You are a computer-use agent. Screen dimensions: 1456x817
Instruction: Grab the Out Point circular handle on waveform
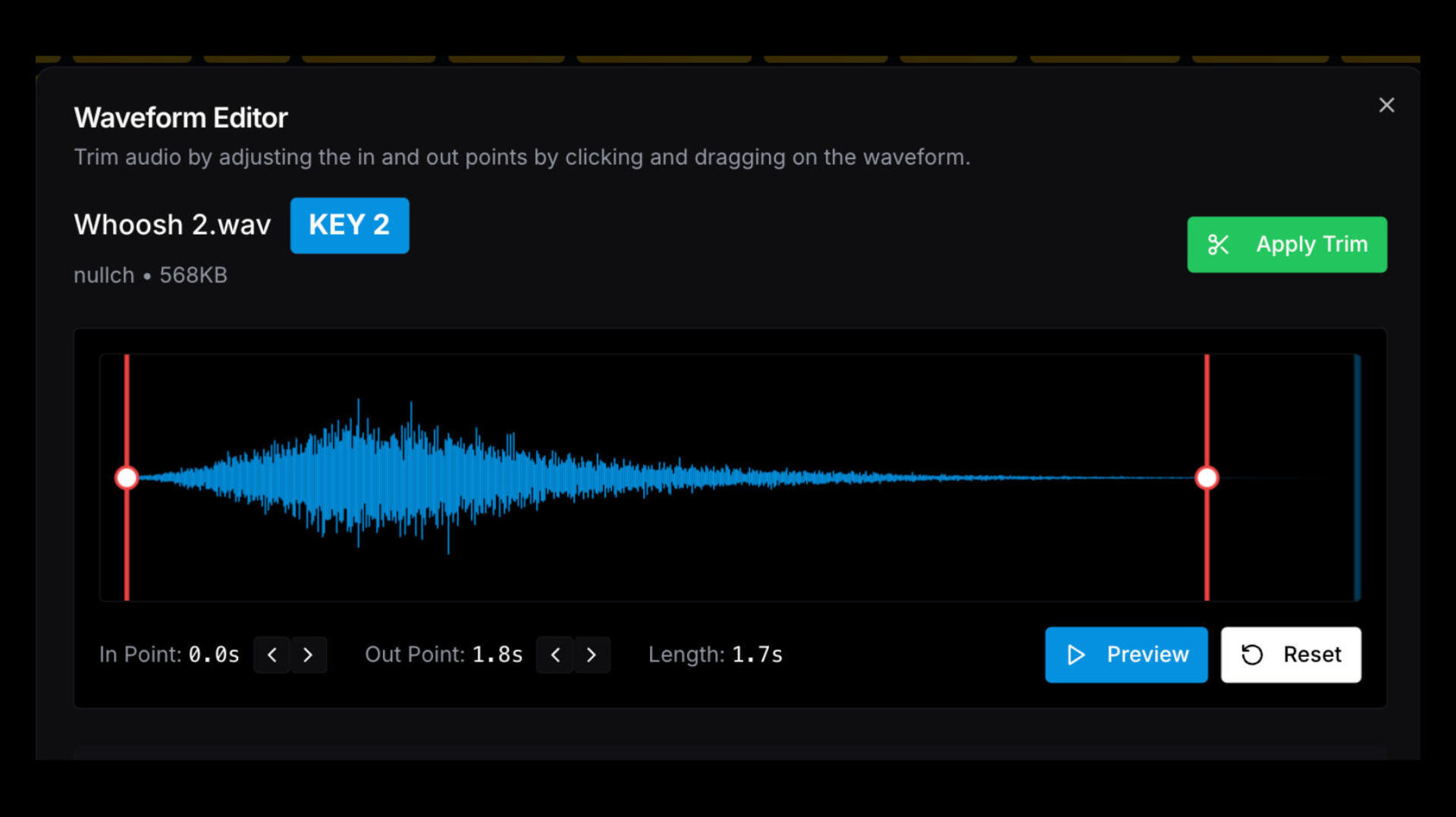[1207, 478]
